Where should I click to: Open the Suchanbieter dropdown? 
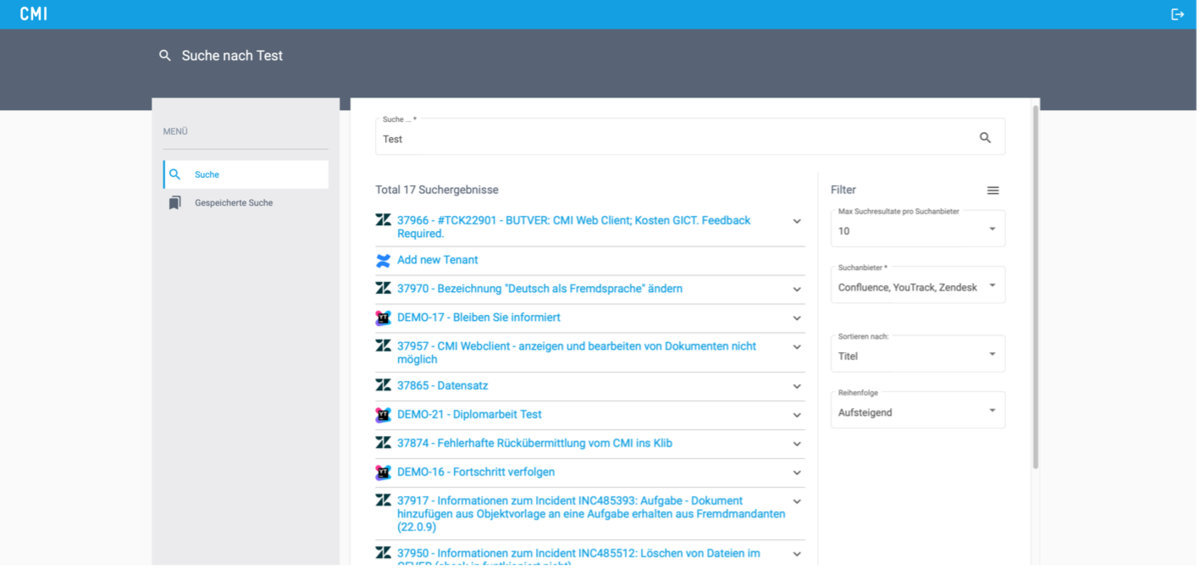click(x=917, y=286)
